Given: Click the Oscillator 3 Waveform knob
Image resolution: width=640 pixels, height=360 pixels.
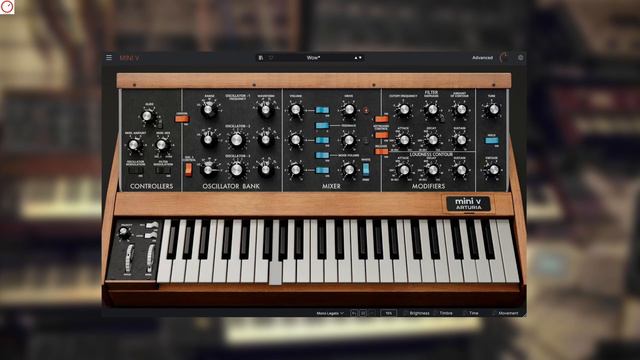Looking at the screenshot, I should coord(266,170).
